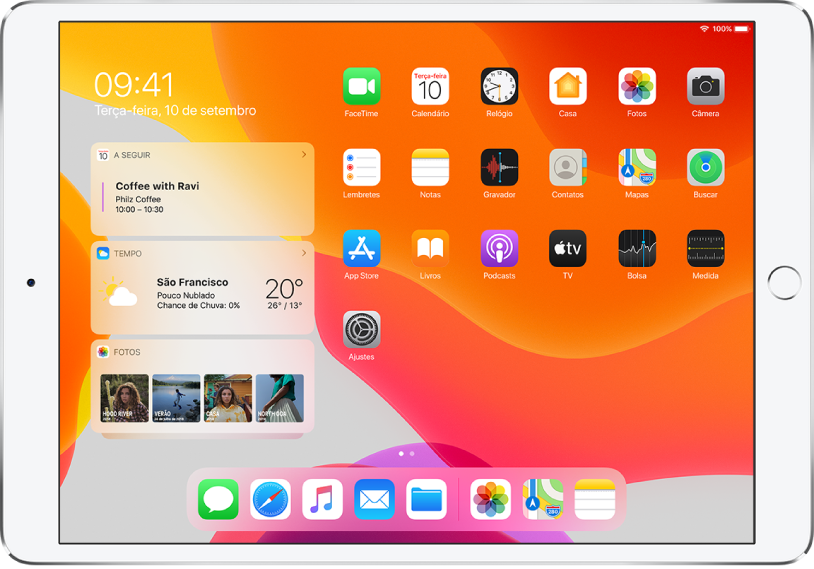Open the Apple TV app

(x=568, y=248)
